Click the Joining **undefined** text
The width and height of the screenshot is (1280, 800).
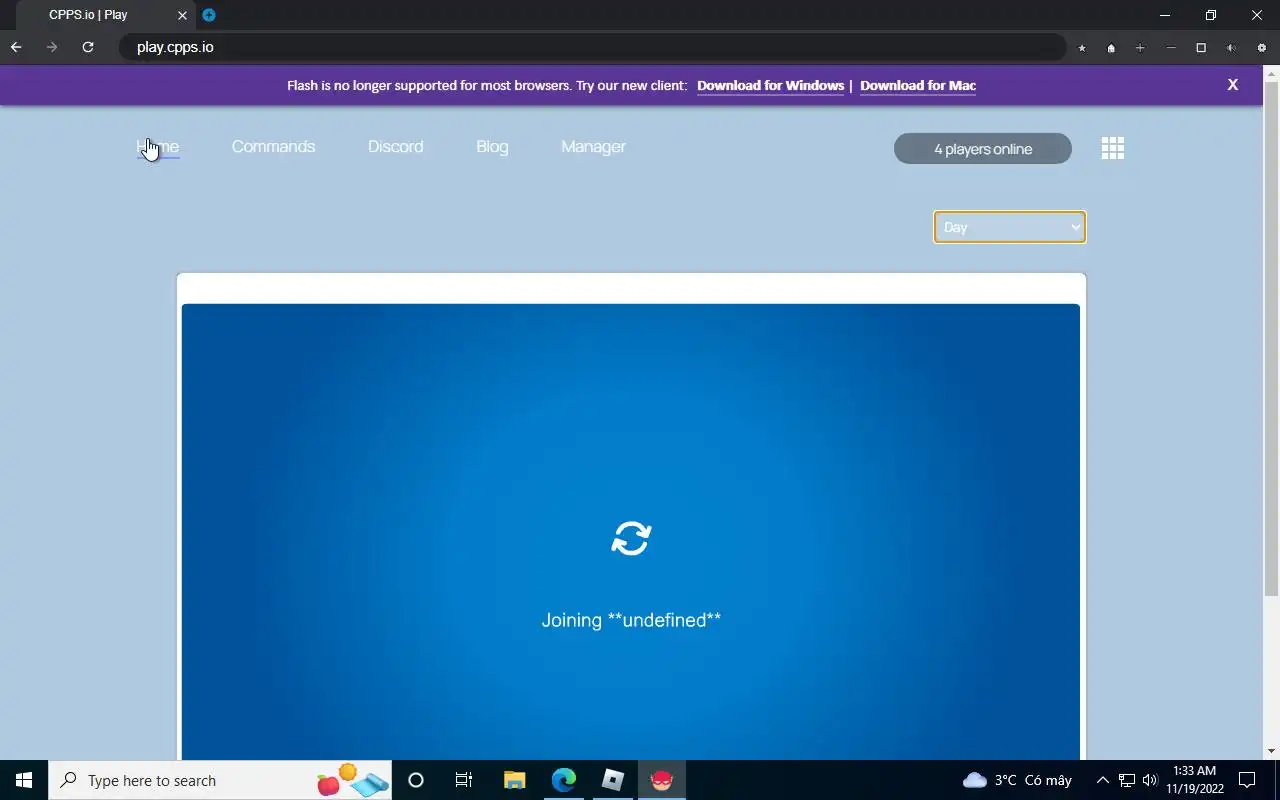(631, 620)
